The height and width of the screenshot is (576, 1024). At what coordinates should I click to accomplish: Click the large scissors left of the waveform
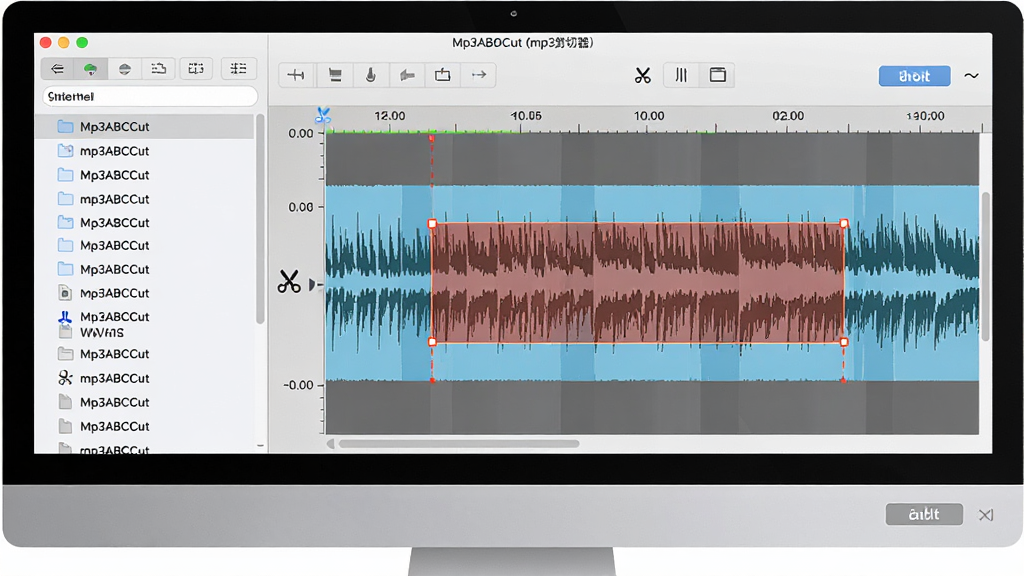click(289, 281)
